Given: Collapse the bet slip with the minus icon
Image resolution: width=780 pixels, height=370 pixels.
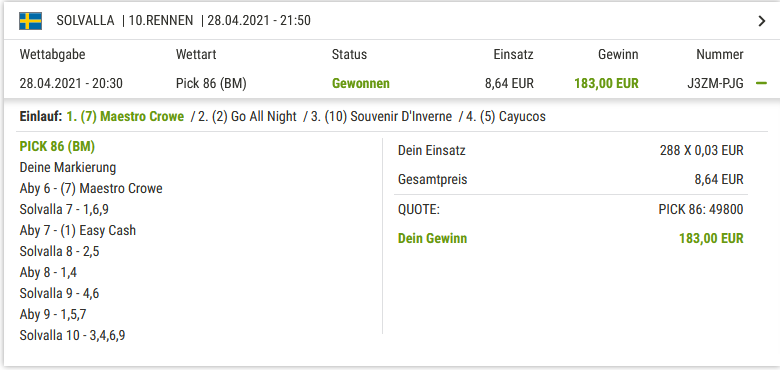Looking at the screenshot, I should click(x=761, y=84).
